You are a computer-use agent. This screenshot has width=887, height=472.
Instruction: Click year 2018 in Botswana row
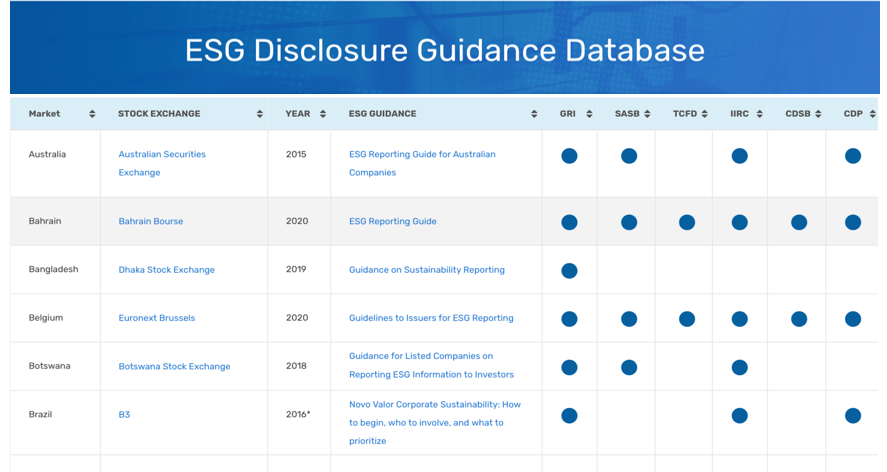click(x=296, y=366)
